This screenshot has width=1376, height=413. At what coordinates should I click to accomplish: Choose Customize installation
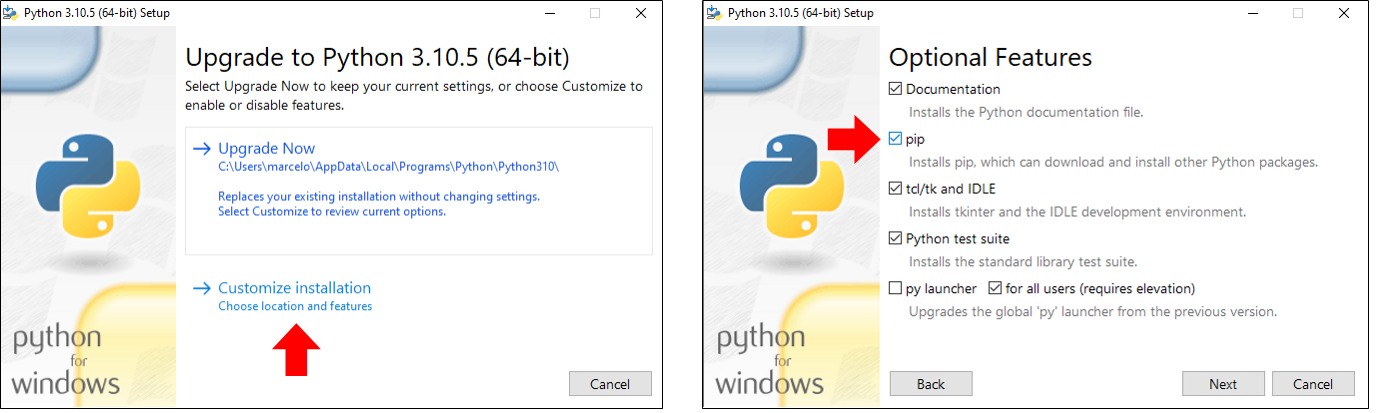click(294, 288)
